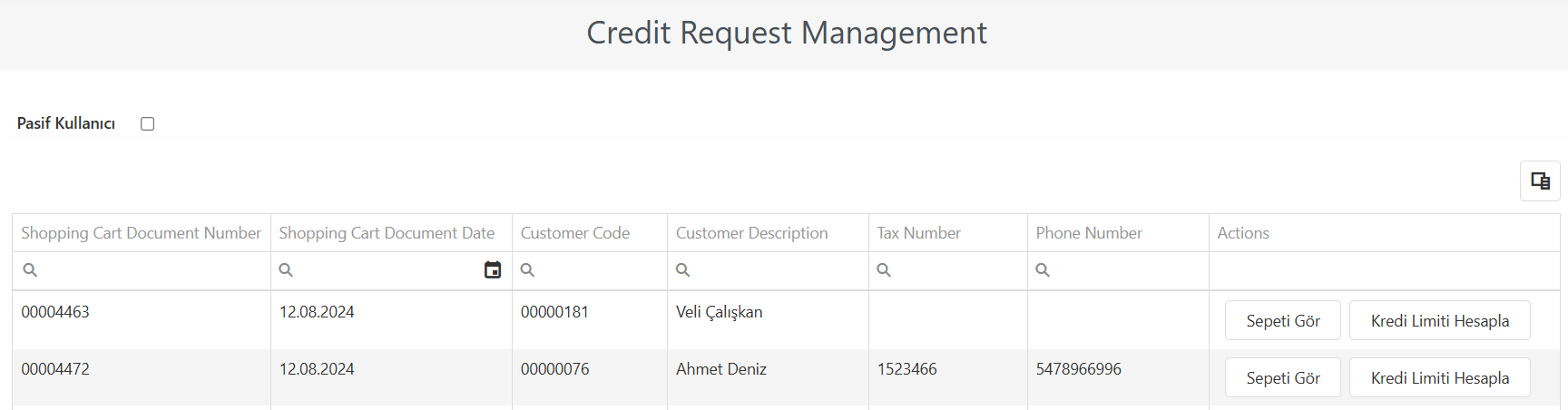Click Sepeti Gör for Veli Çalışkan
The height and width of the screenshot is (410, 1568).
(1283, 320)
